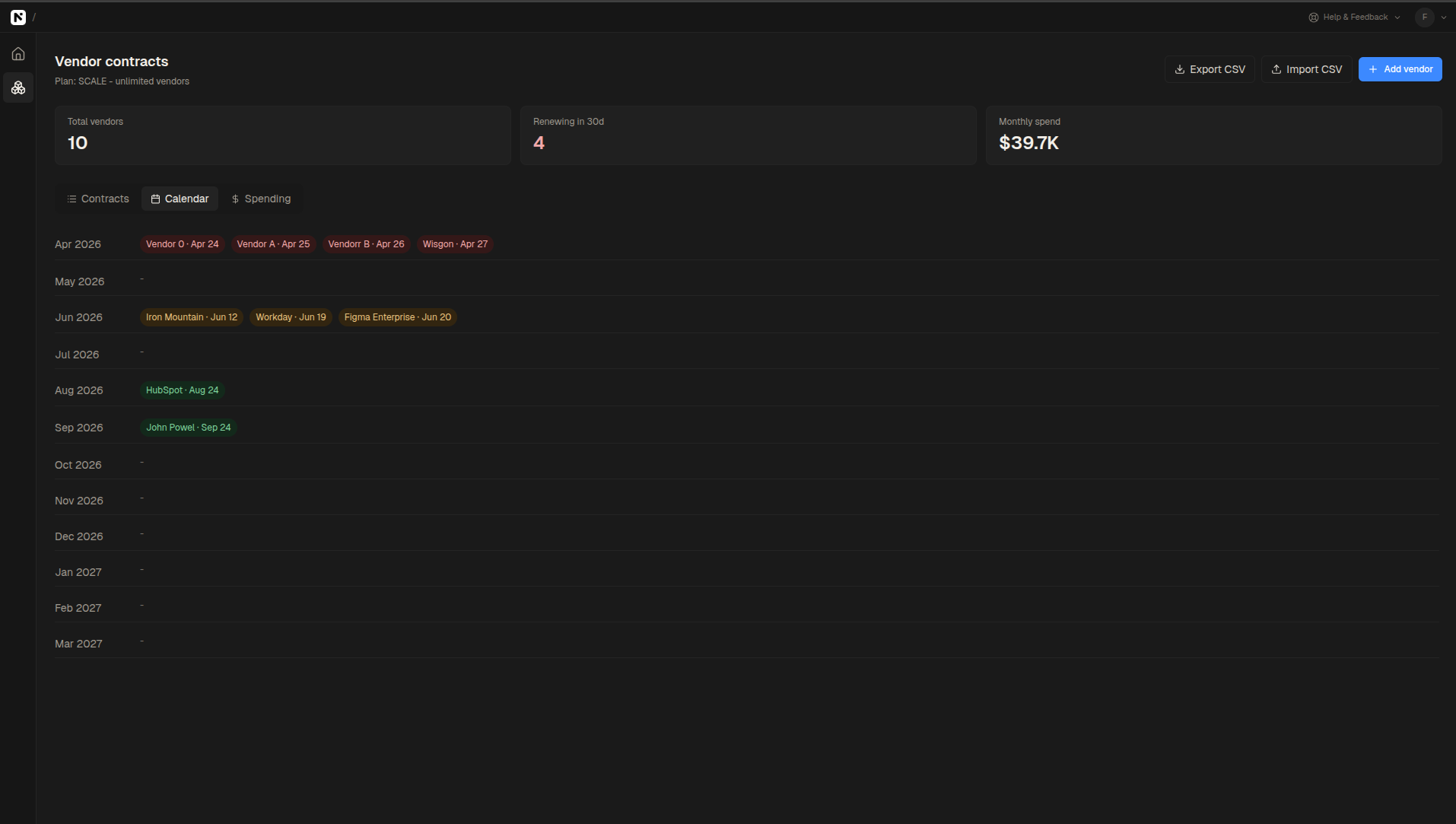Click the Mar 2027 month label

(78, 644)
